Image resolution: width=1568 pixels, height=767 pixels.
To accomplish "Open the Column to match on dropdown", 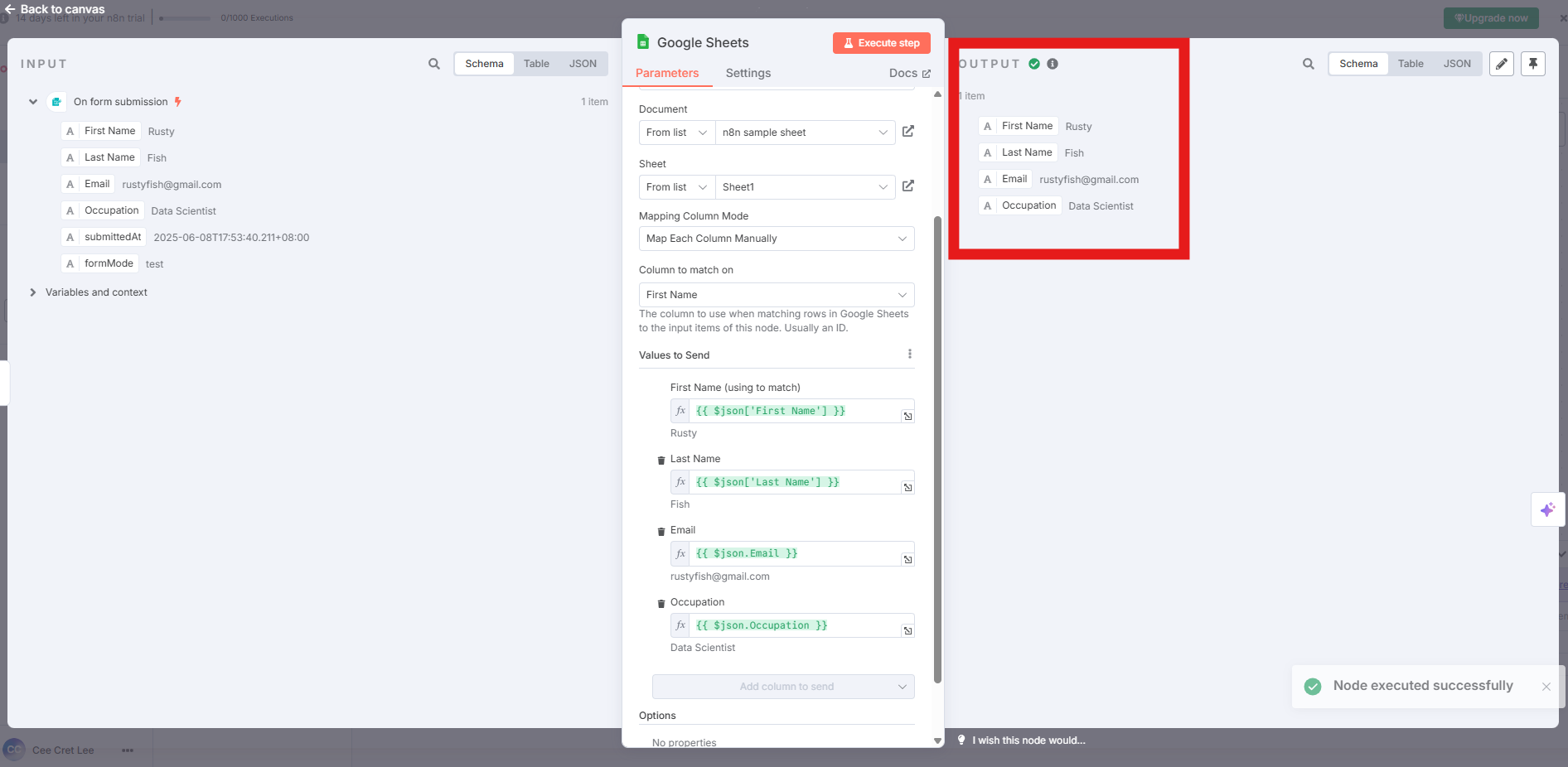I will (x=775, y=295).
